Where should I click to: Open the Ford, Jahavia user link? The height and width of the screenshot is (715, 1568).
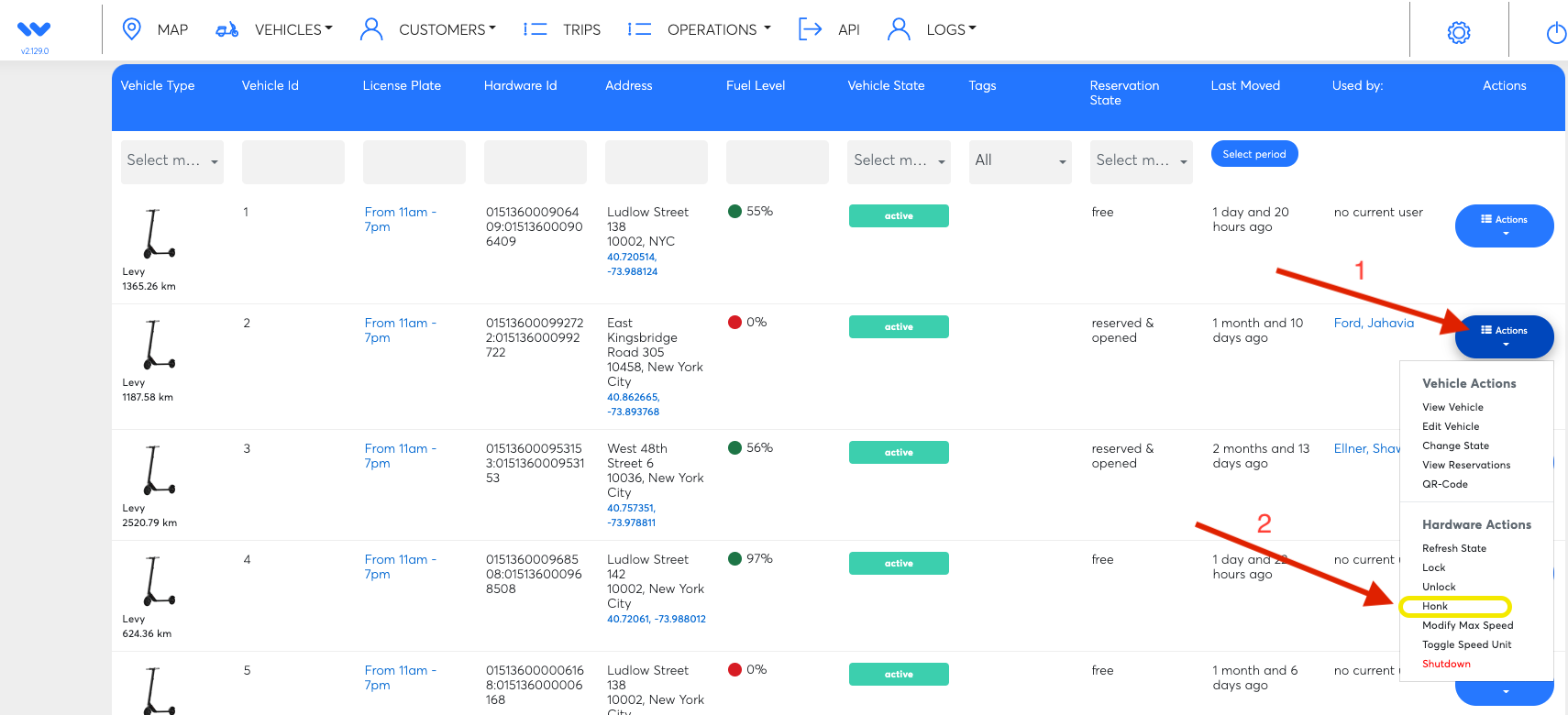coord(1374,323)
